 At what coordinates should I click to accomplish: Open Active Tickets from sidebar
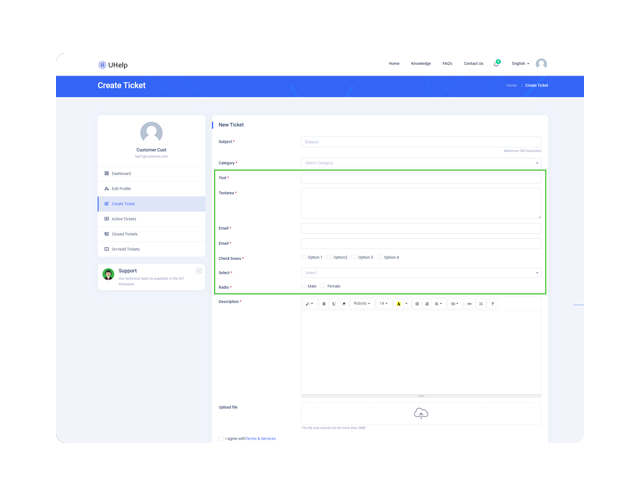click(x=151, y=219)
